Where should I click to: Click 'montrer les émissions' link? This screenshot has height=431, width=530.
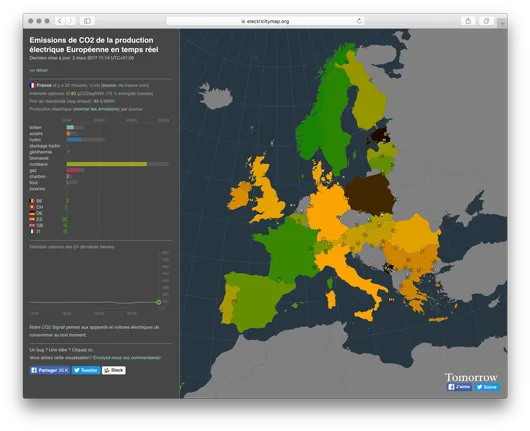pyautogui.click(x=96, y=109)
